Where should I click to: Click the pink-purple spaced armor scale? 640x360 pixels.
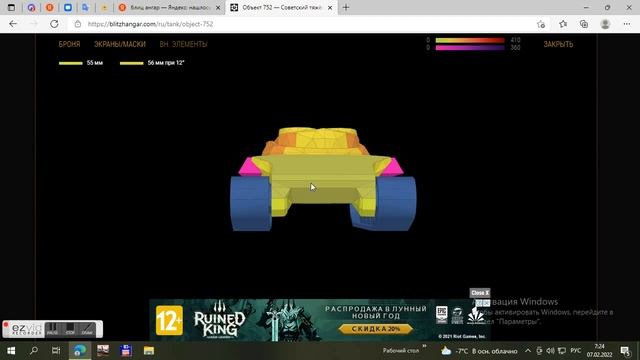click(470, 48)
